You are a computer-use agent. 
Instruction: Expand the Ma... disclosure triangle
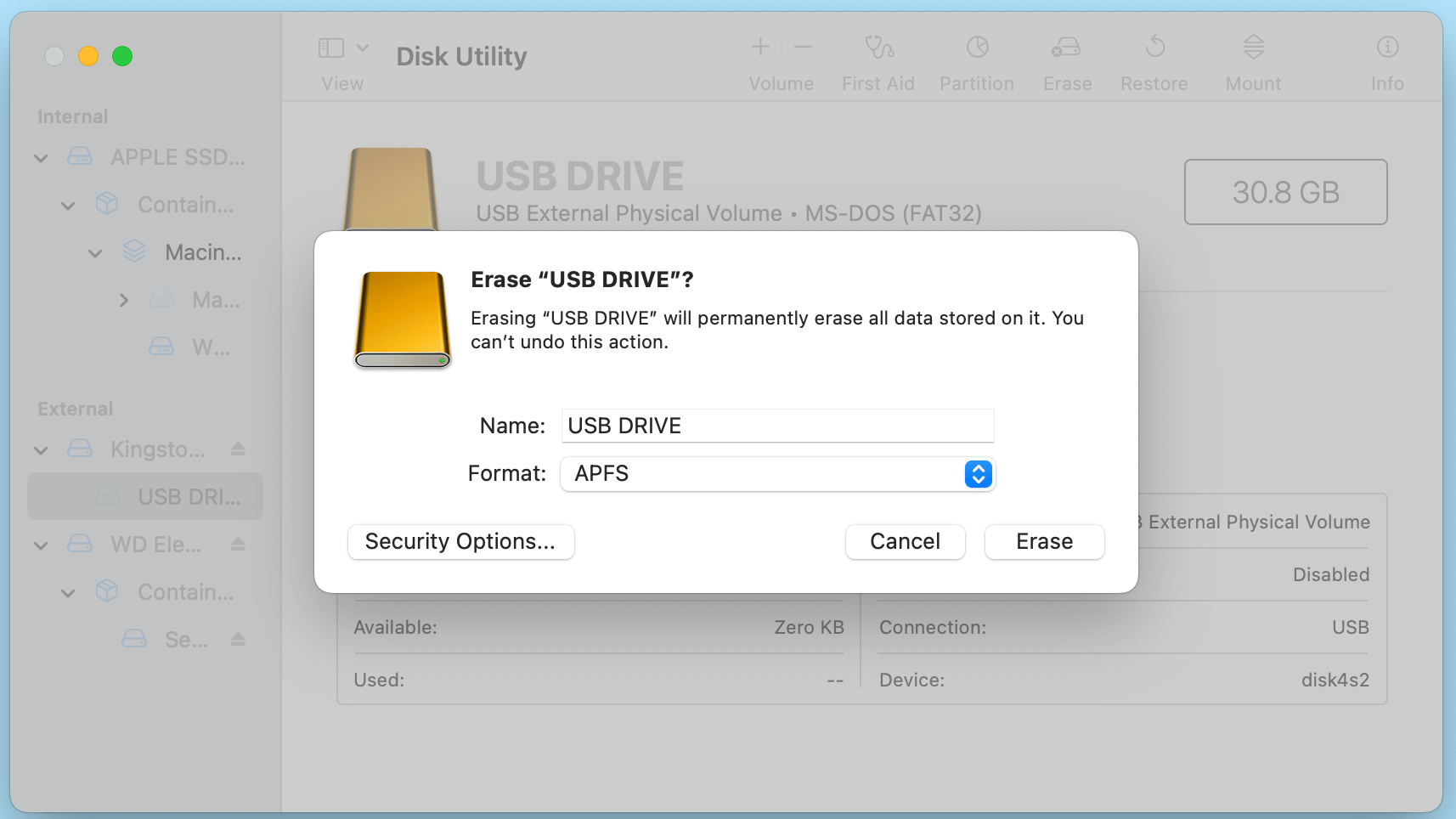(x=124, y=300)
